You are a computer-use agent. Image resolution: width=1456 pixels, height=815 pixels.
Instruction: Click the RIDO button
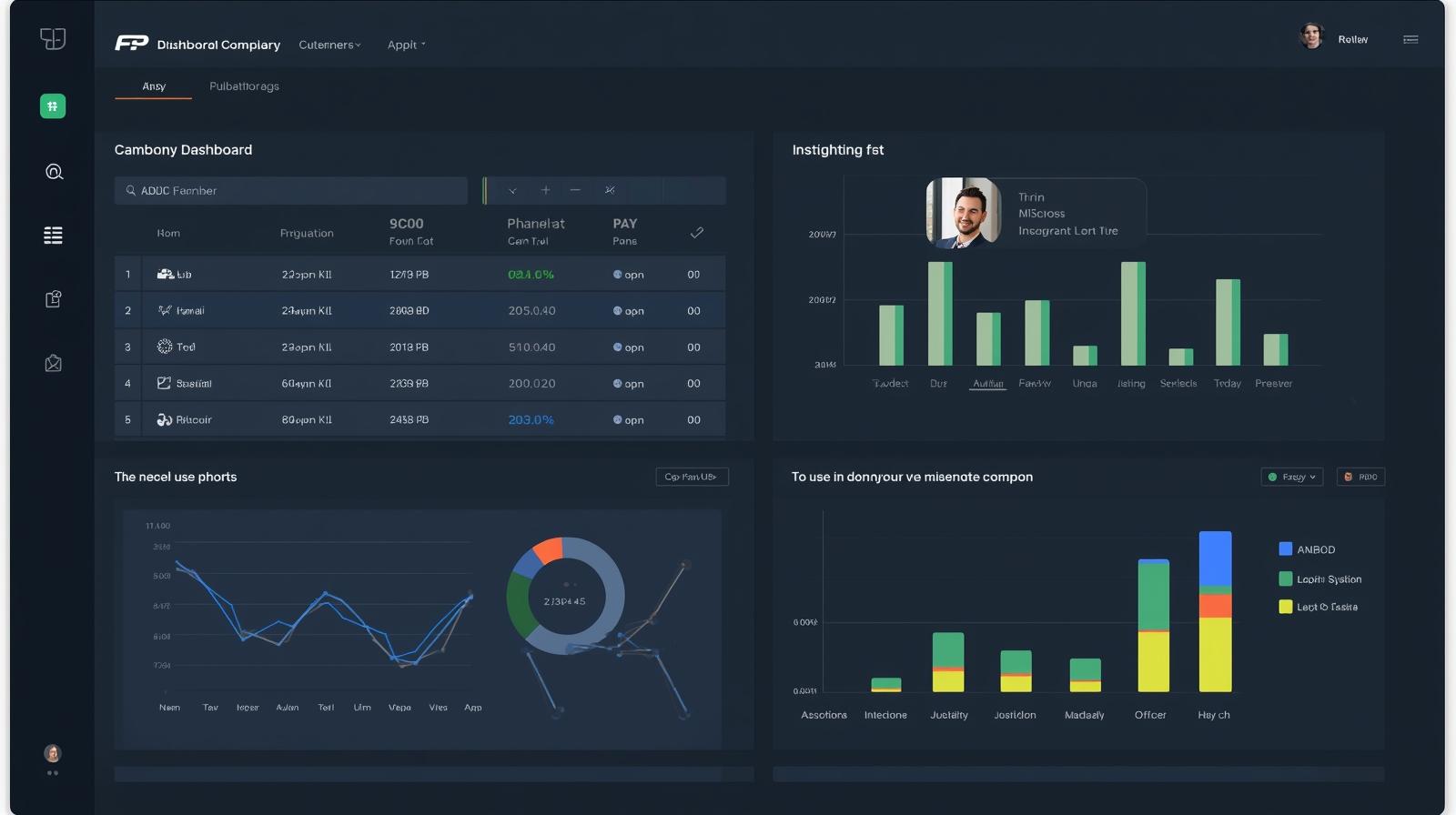coord(1360,477)
